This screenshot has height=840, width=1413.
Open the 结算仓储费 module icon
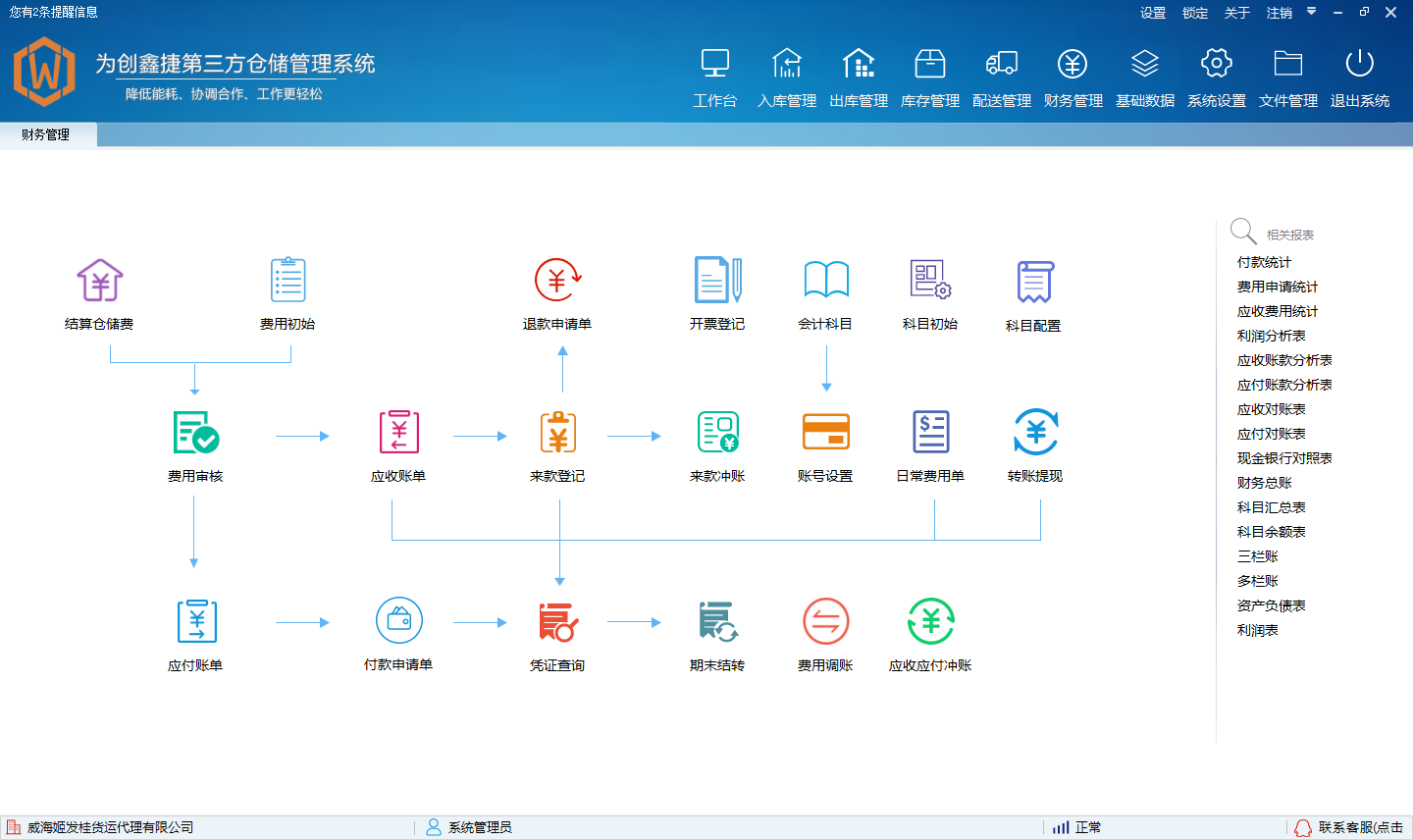coord(100,281)
